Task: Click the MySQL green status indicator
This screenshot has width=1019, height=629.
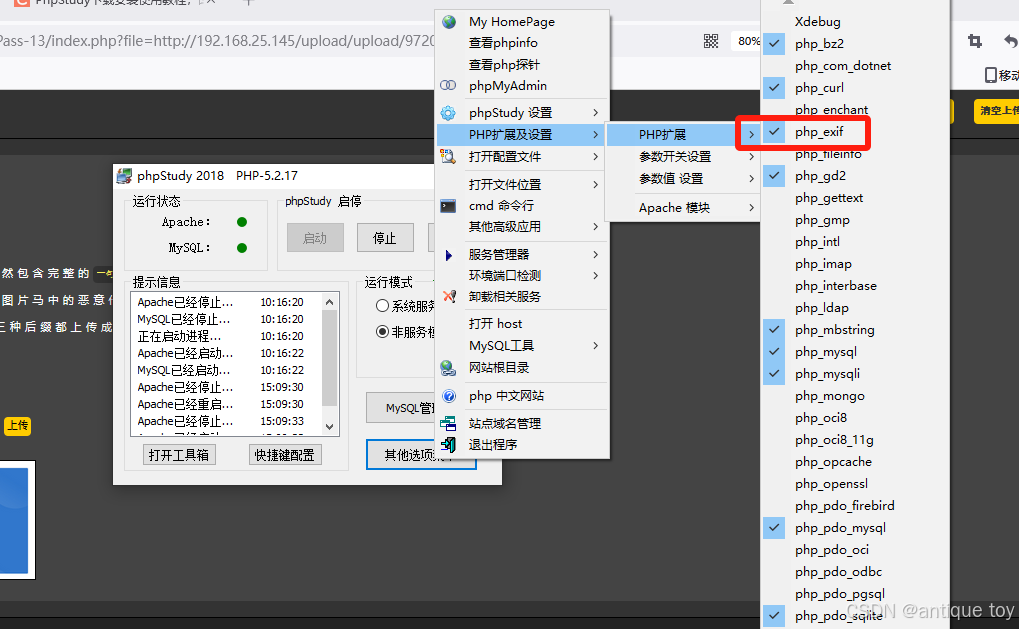Action: pos(242,248)
